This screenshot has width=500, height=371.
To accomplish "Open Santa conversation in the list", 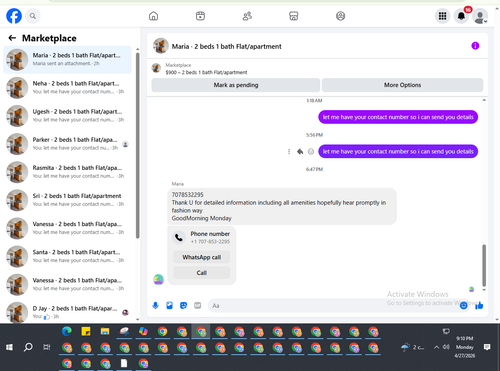I will tap(67, 256).
